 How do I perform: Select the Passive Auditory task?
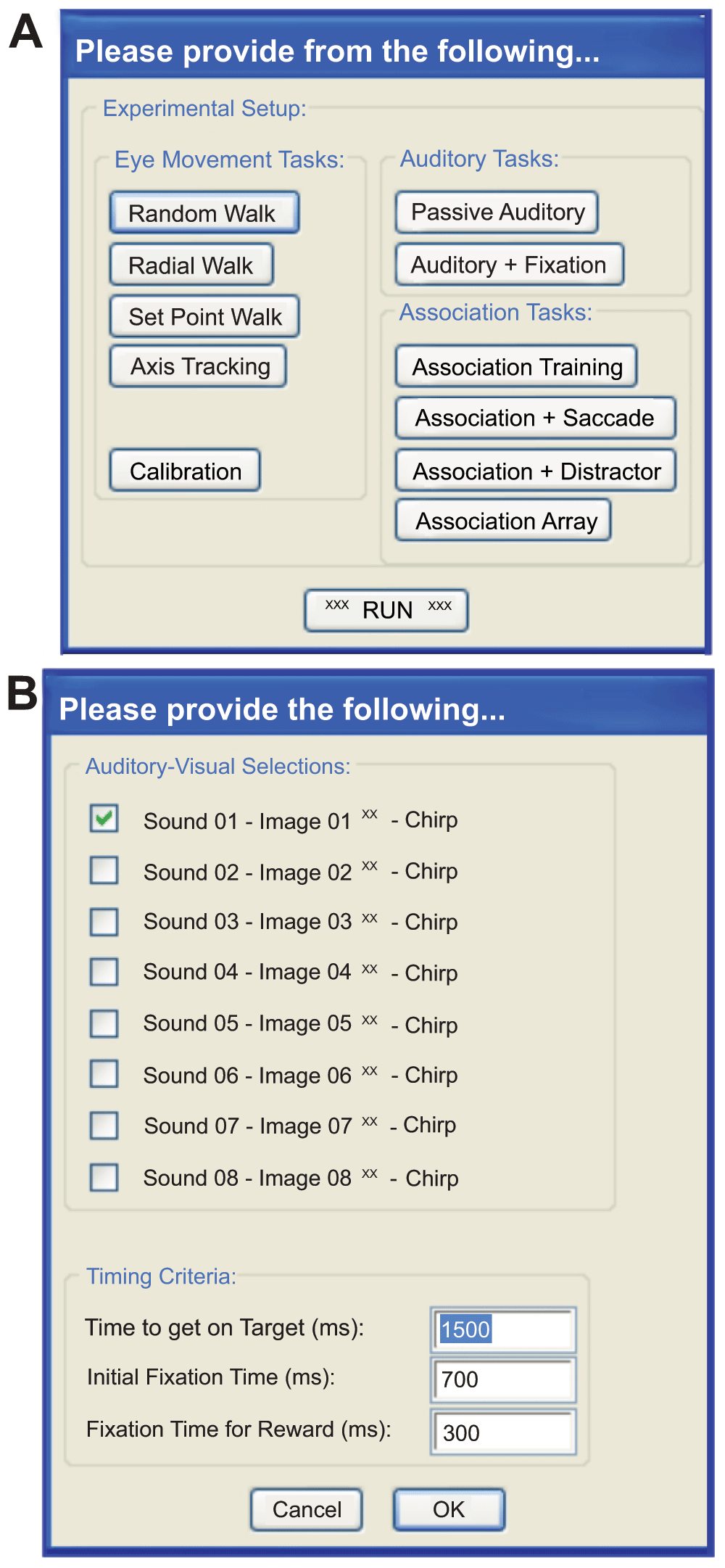tap(497, 212)
